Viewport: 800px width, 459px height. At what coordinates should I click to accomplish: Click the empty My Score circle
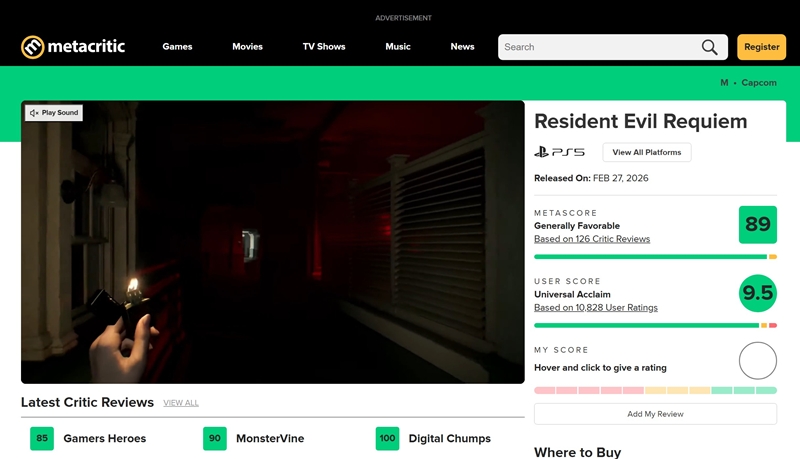point(757,361)
